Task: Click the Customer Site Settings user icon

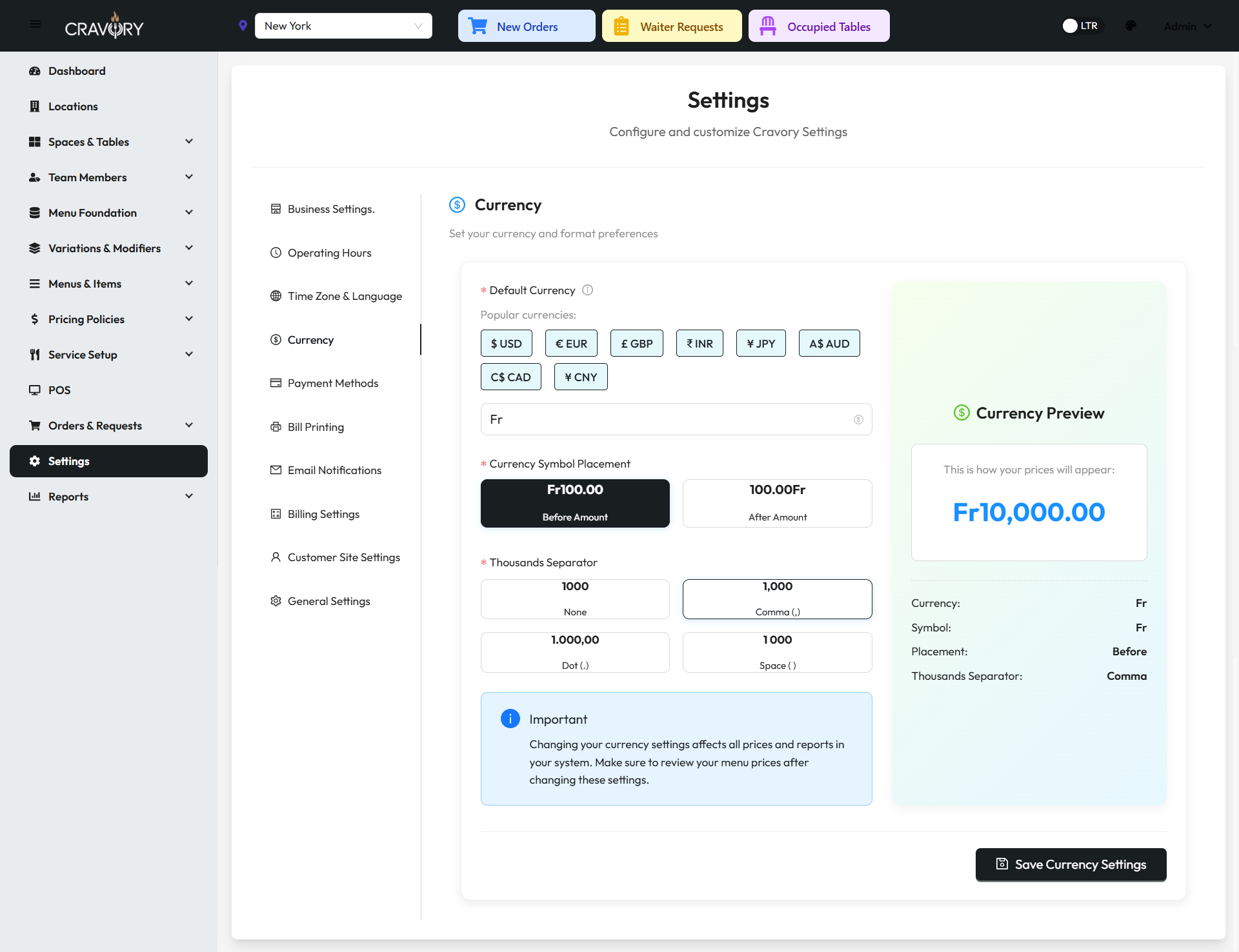Action: point(276,557)
